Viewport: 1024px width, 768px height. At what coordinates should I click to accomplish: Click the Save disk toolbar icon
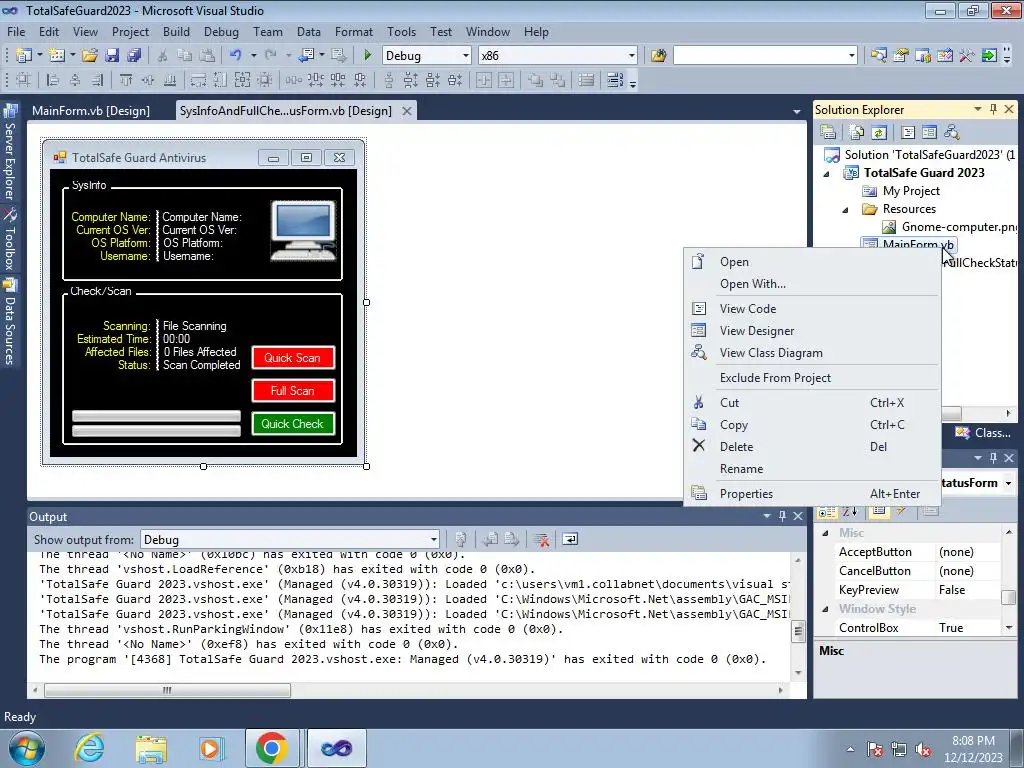(x=112, y=56)
